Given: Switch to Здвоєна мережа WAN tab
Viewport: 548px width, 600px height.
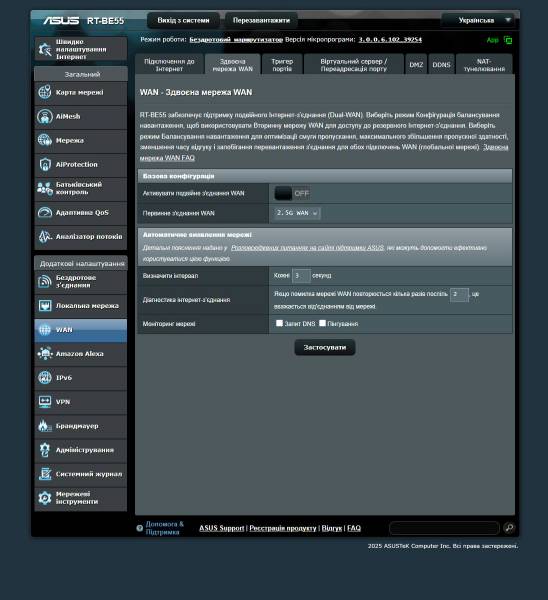Looking at the screenshot, I should 233,65.
